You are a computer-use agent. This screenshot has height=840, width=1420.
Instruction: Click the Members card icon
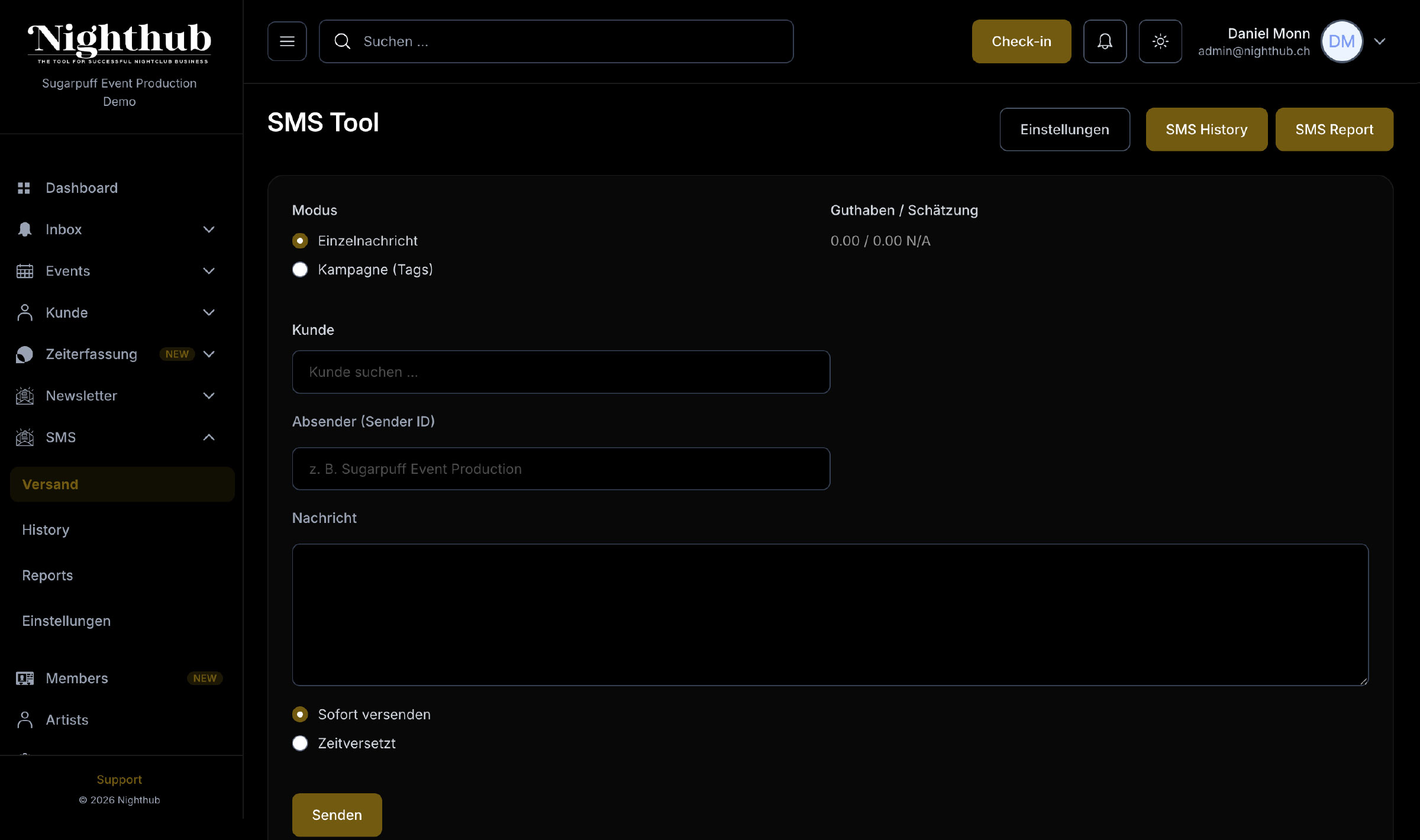pos(24,678)
